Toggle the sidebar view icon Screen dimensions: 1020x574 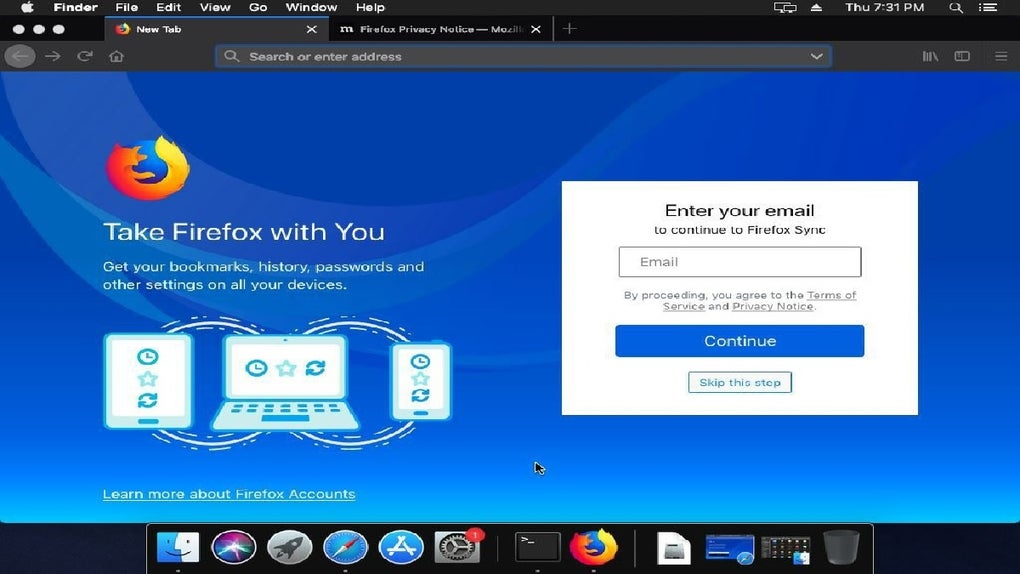962,56
